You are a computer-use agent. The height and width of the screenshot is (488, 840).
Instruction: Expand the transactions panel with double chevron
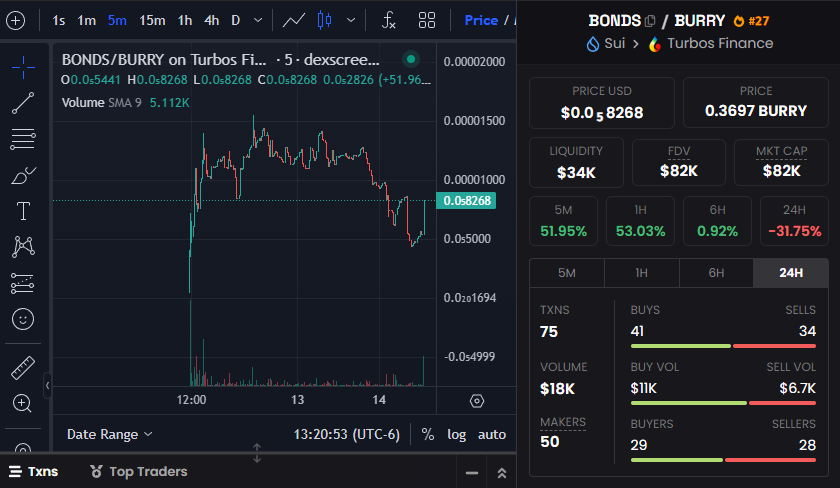click(x=502, y=473)
